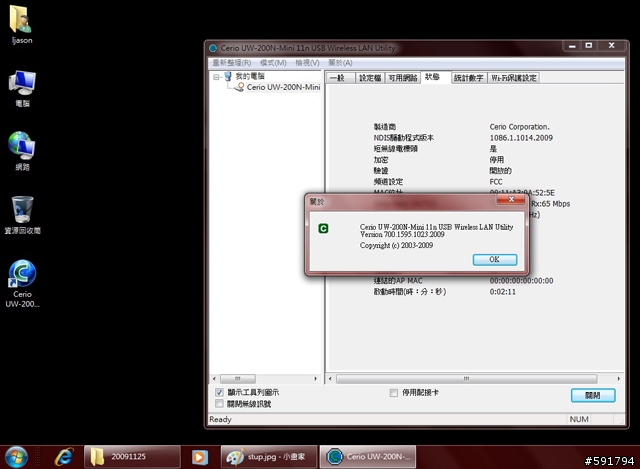
Task: Click OK in the About dialog
Action: click(495, 259)
